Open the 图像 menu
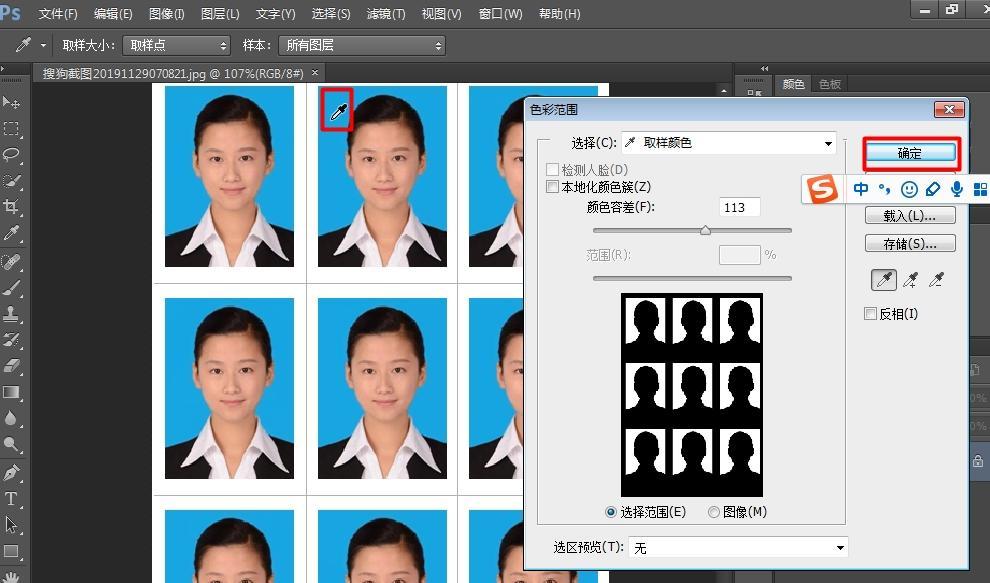 tap(167, 13)
